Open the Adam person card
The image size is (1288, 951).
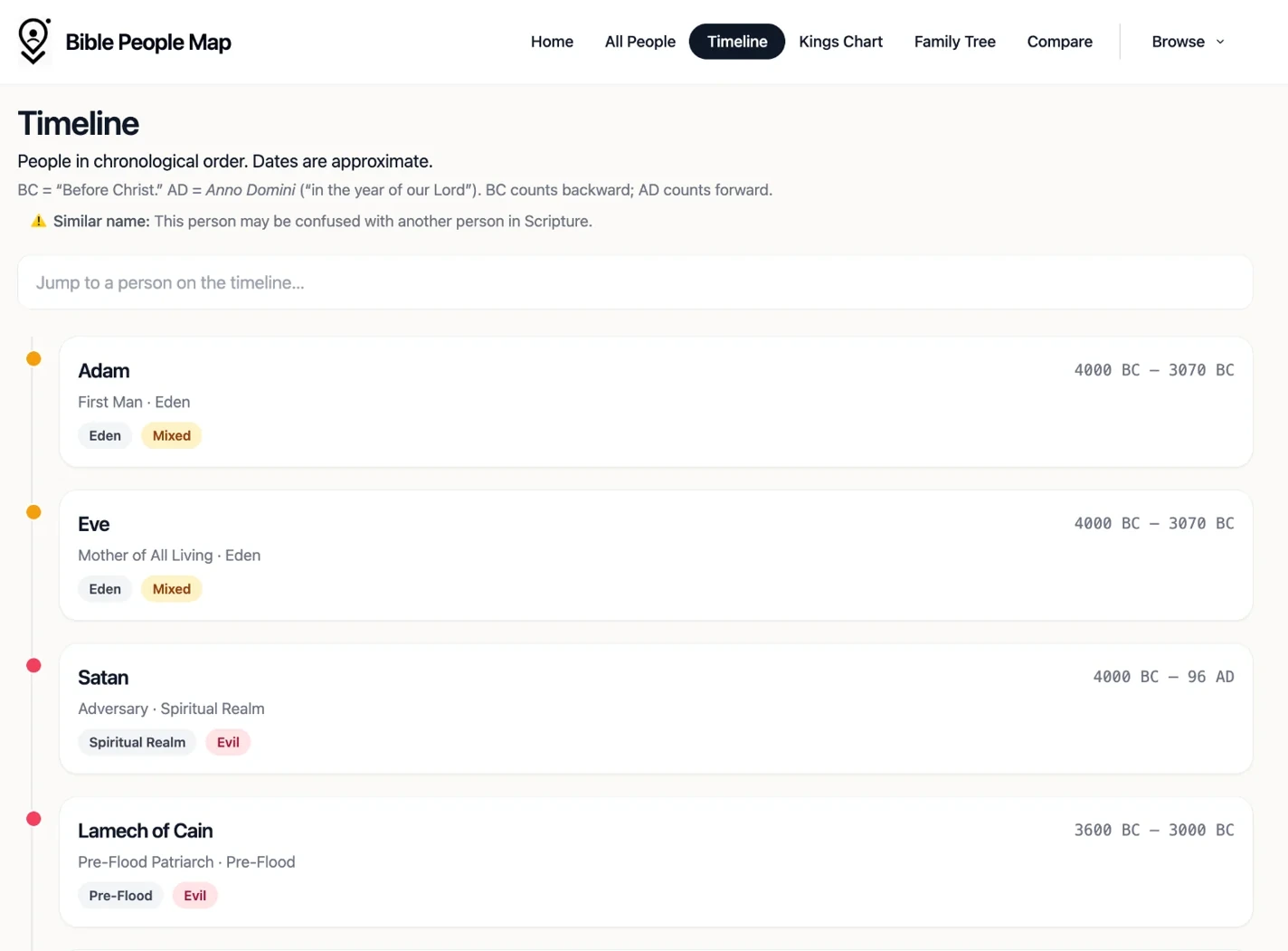(656, 402)
